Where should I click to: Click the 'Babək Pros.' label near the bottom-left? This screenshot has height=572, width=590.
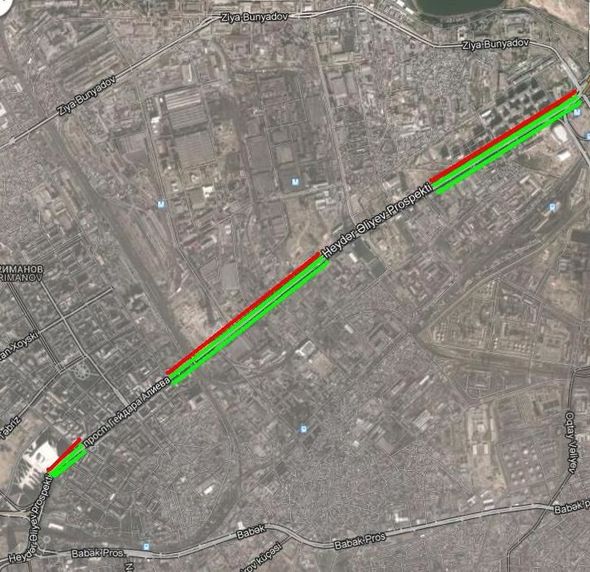(97, 553)
